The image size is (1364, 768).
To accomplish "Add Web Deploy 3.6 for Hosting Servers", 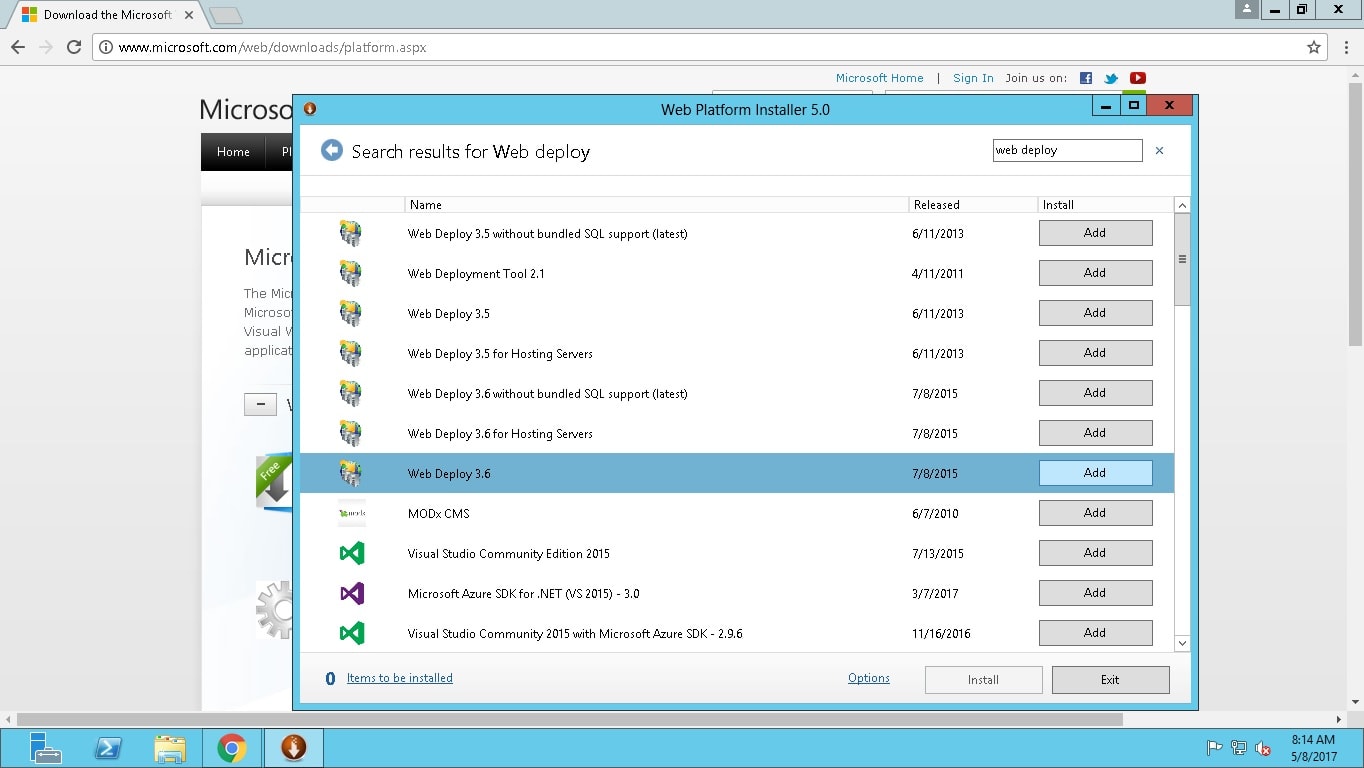I will pos(1095,433).
